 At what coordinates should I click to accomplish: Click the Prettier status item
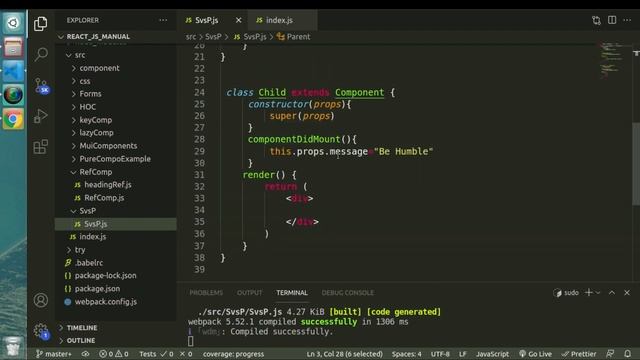[579, 354]
